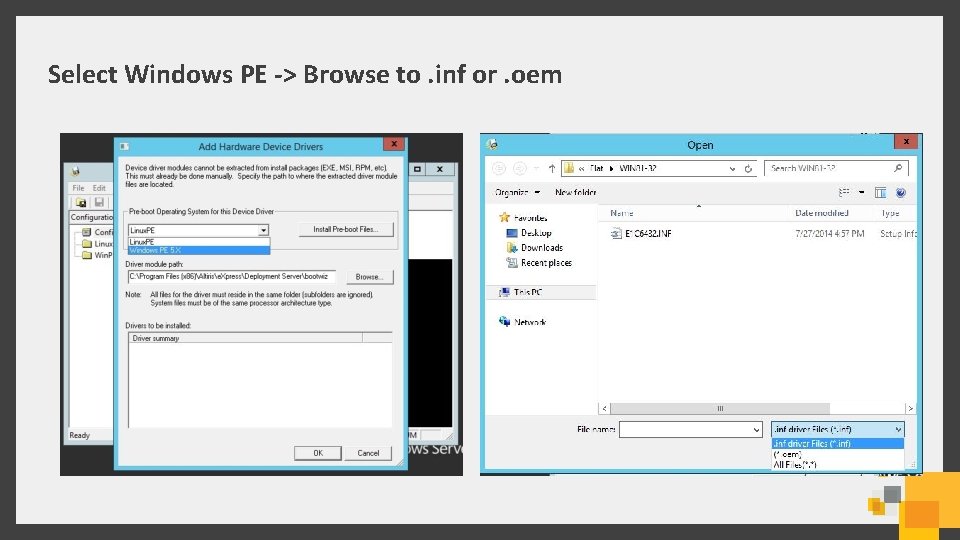The image size is (960, 540).
Task: Click the horizontal scrollbar right arrow
Action: 910,408
